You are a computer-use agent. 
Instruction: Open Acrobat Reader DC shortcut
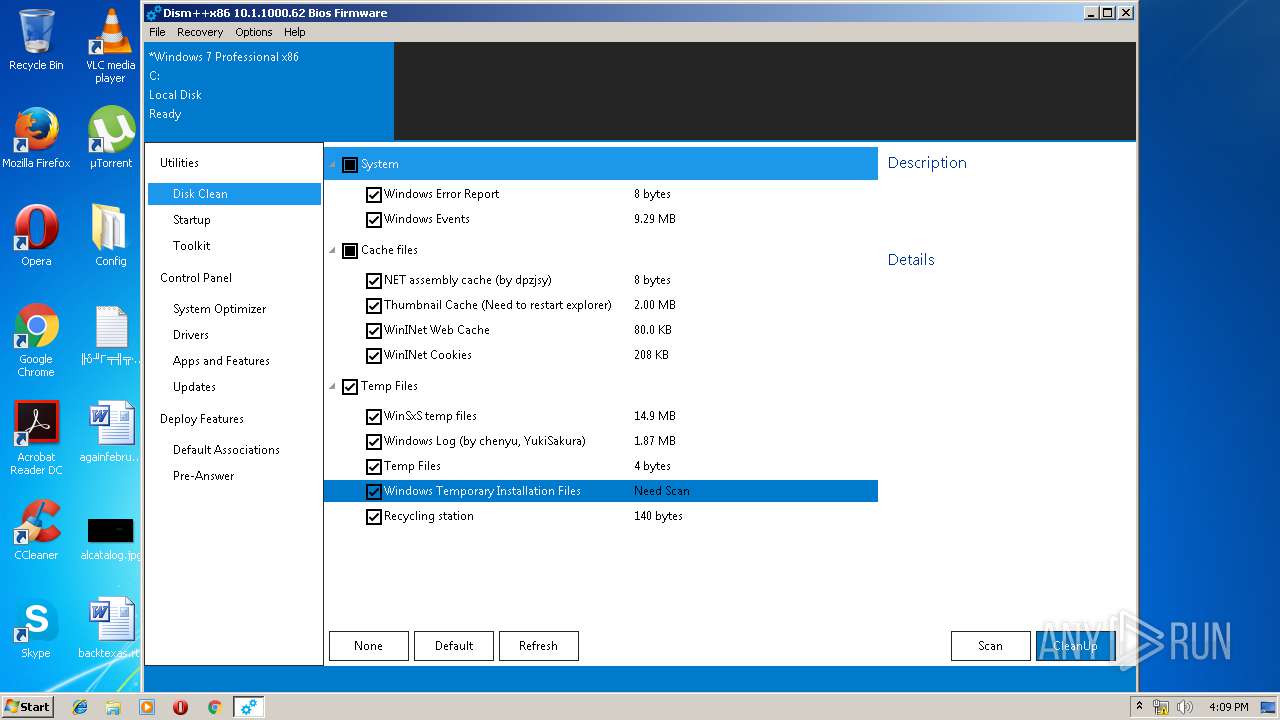(x=36, y=438)
